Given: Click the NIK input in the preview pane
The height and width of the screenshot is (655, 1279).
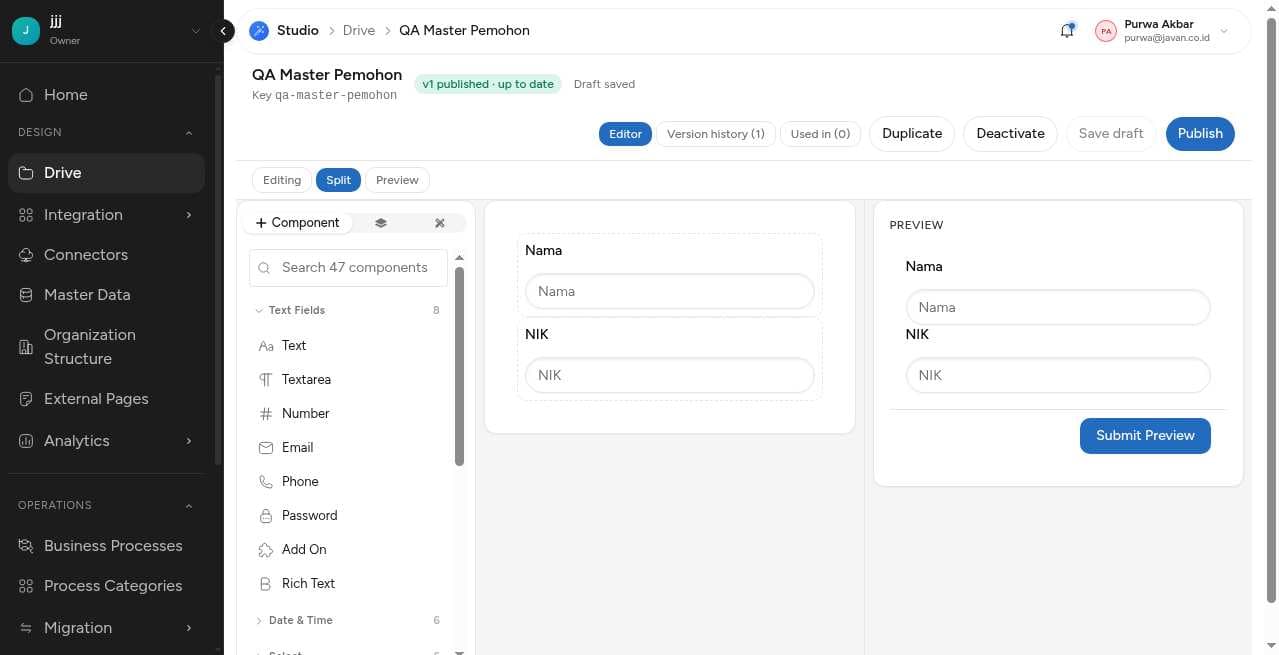Looking at the screenshot, I should point(1058,376).
